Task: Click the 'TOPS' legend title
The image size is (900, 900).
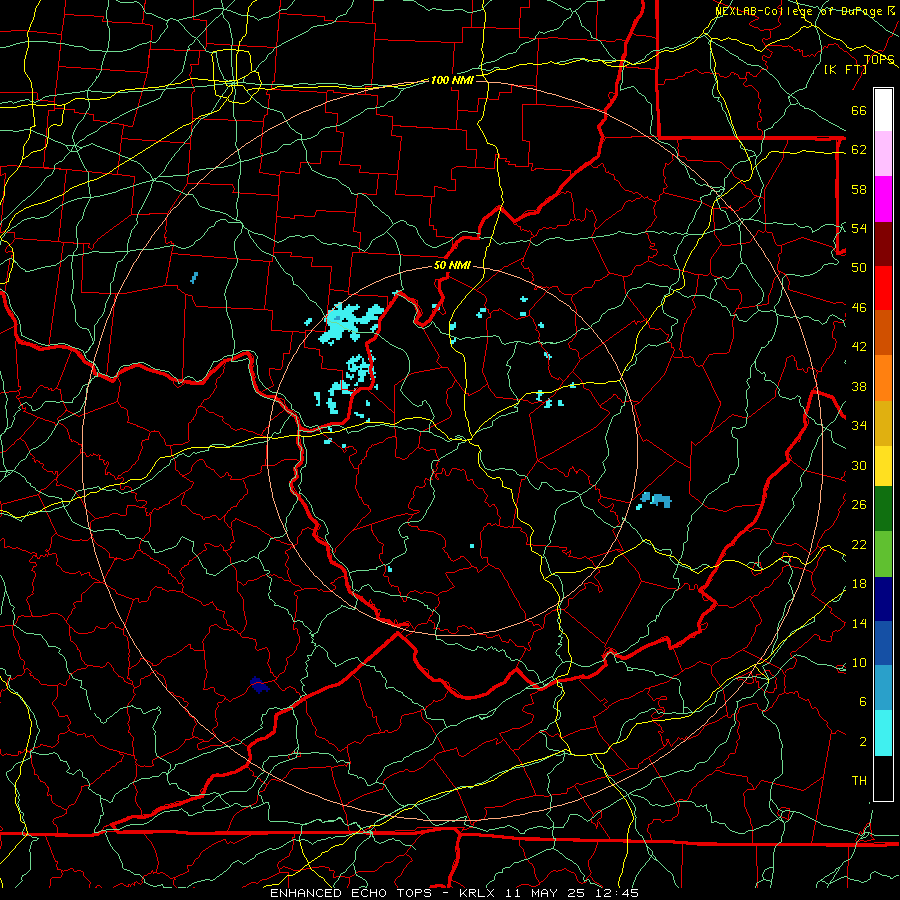Action: [879, 60]
